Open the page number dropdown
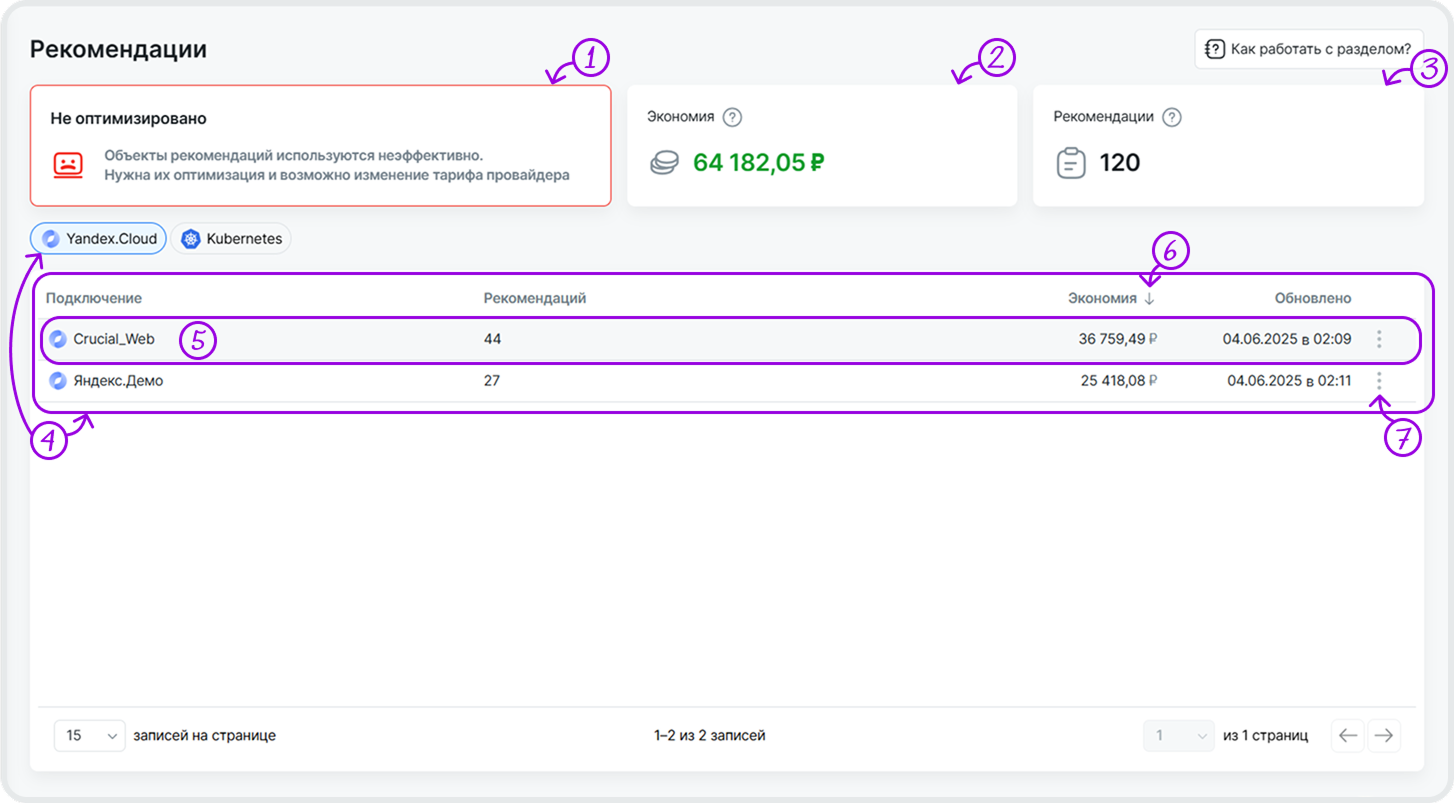 pyautogui.click(x=1178, y=736)
